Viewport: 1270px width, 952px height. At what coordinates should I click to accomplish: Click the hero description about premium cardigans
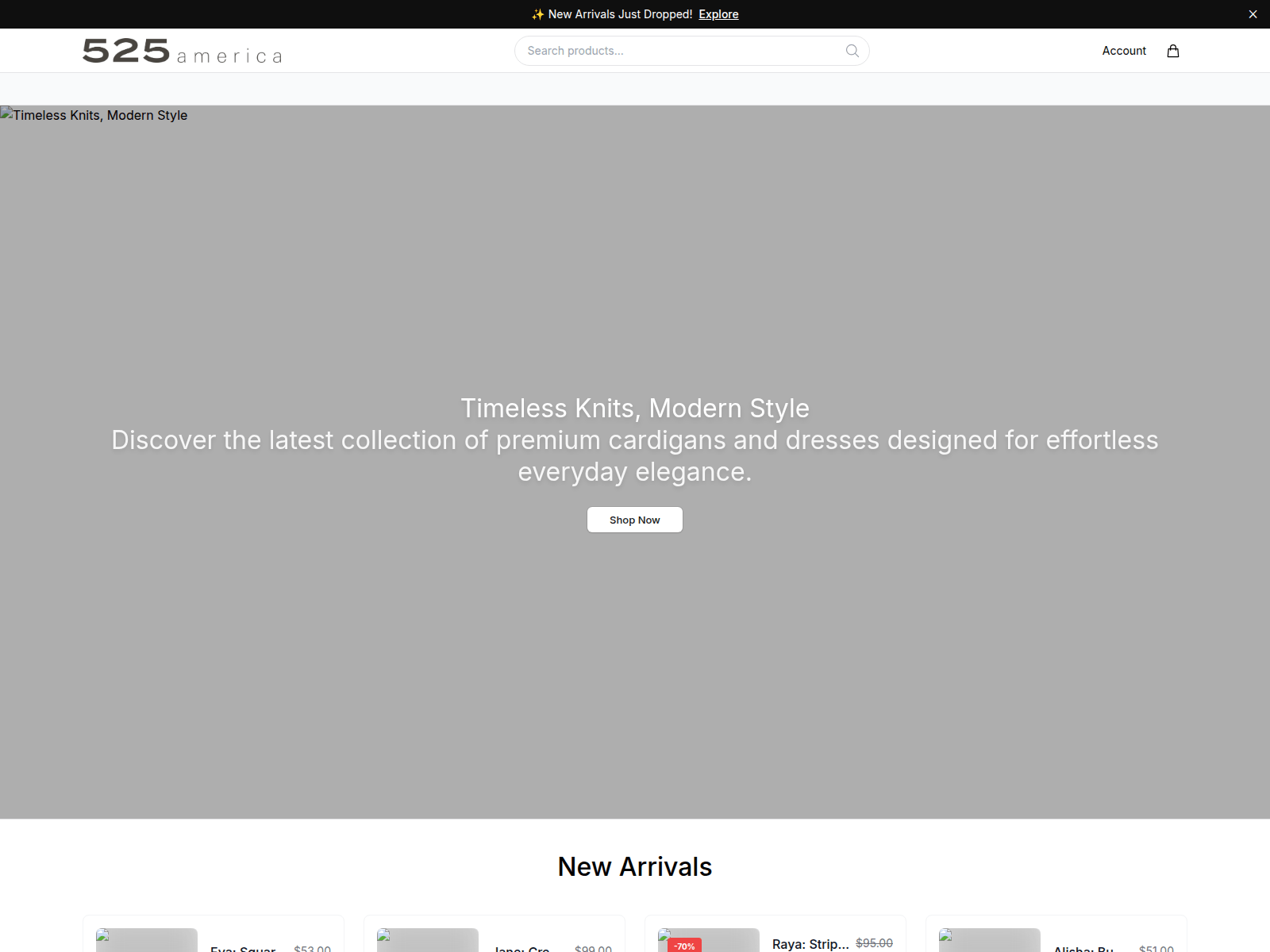(635, 455)
